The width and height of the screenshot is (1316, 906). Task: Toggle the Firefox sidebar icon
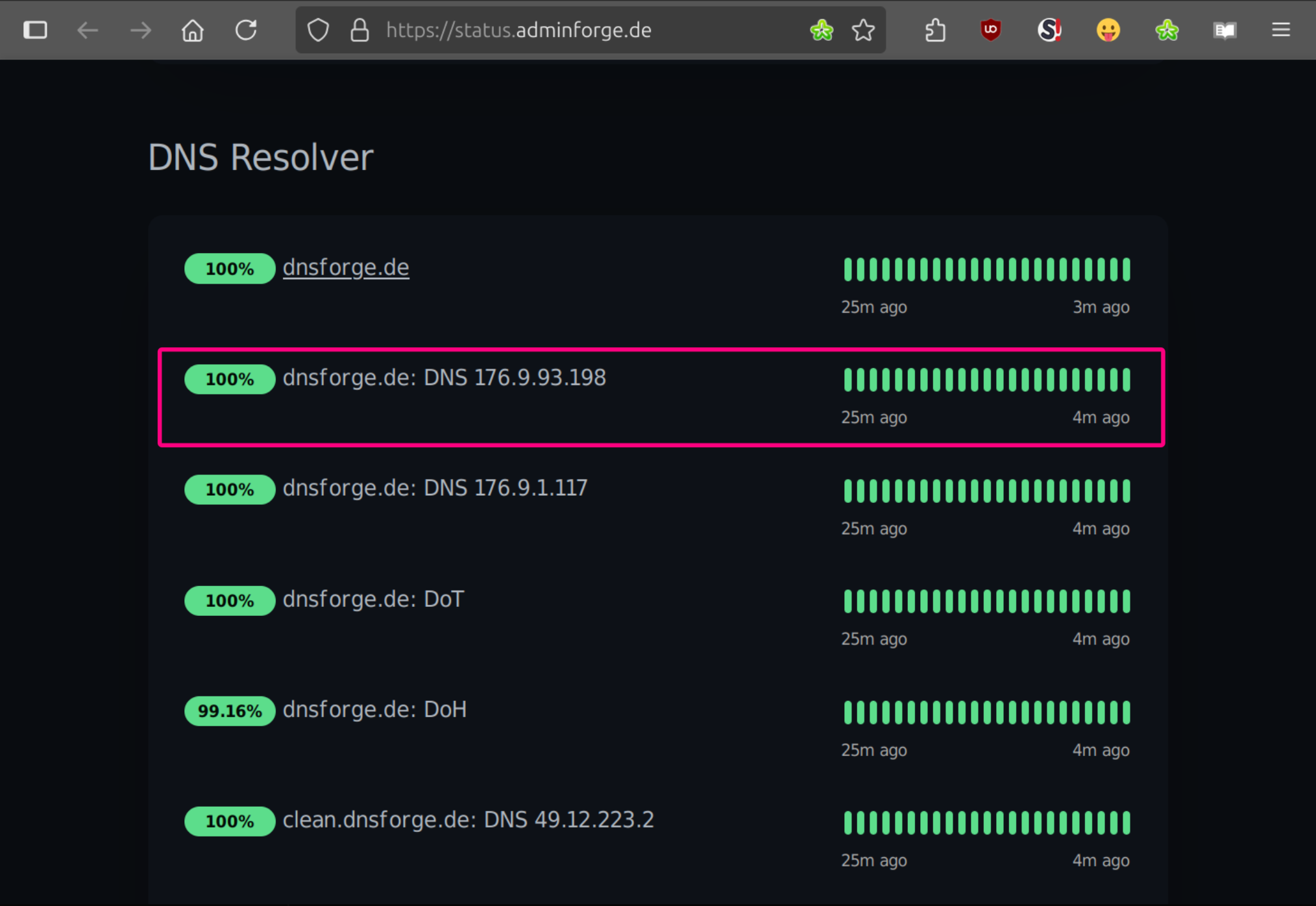(x=35, y=30)
